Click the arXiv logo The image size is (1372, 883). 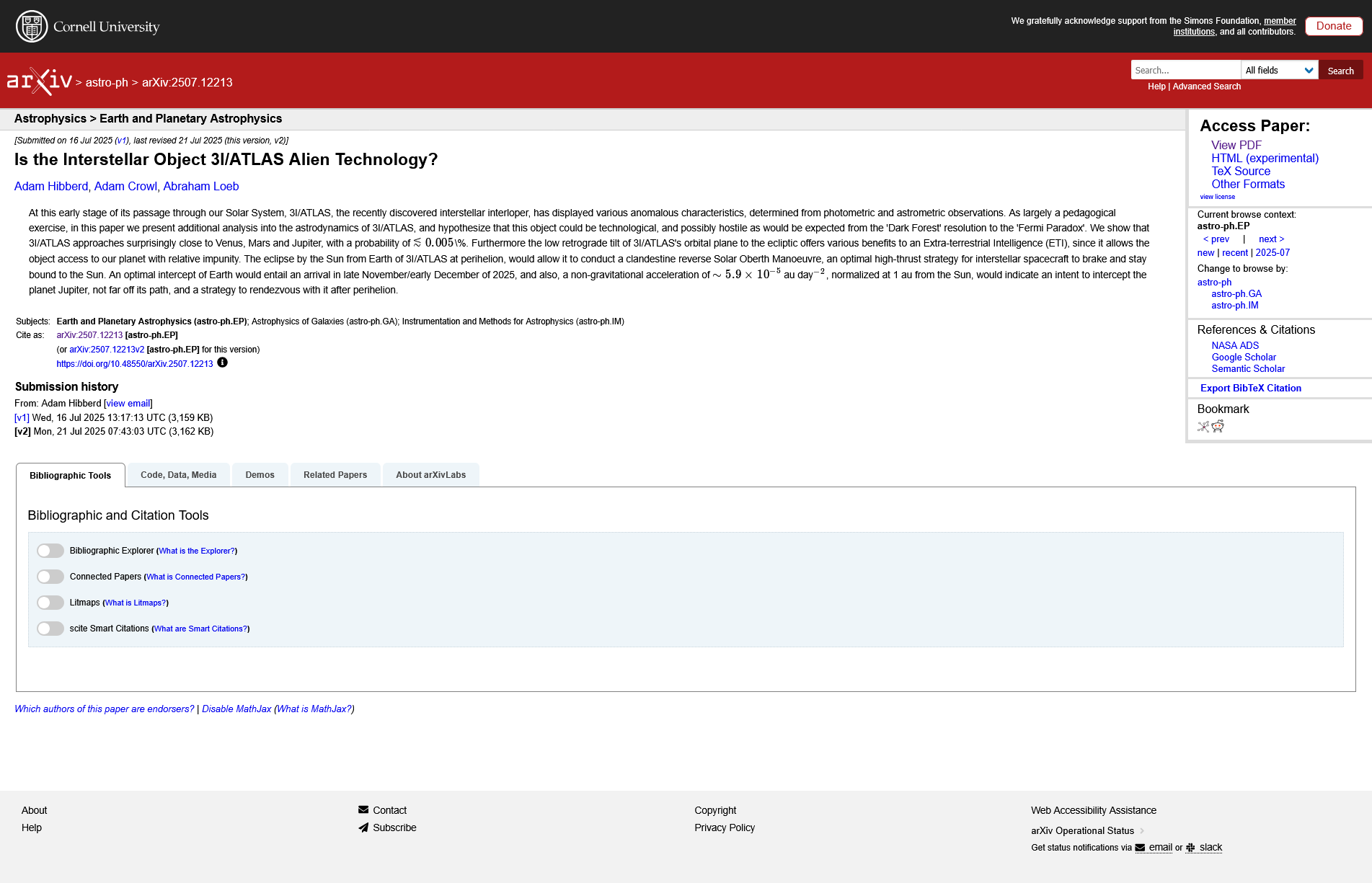coord(40,81)
